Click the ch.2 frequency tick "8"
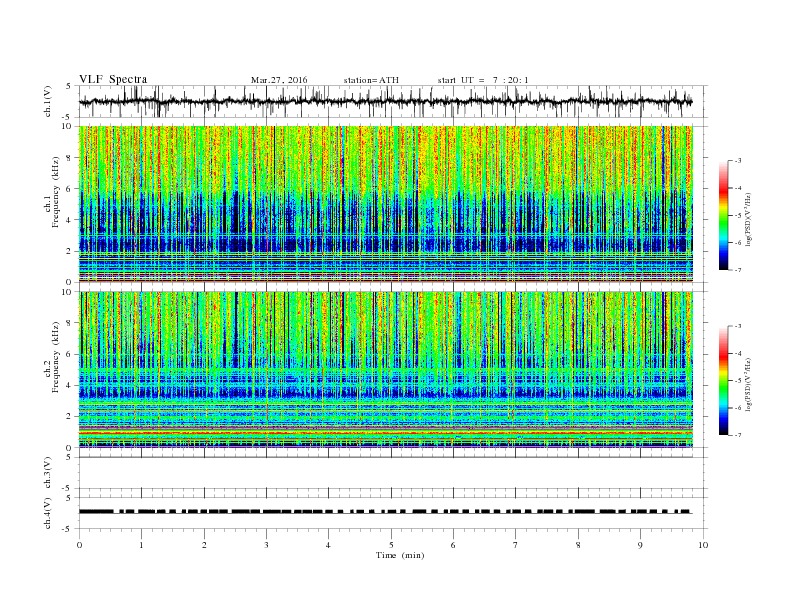Image resolution: width=792 pixels, height=612 pixels. (x=70, y=323)
